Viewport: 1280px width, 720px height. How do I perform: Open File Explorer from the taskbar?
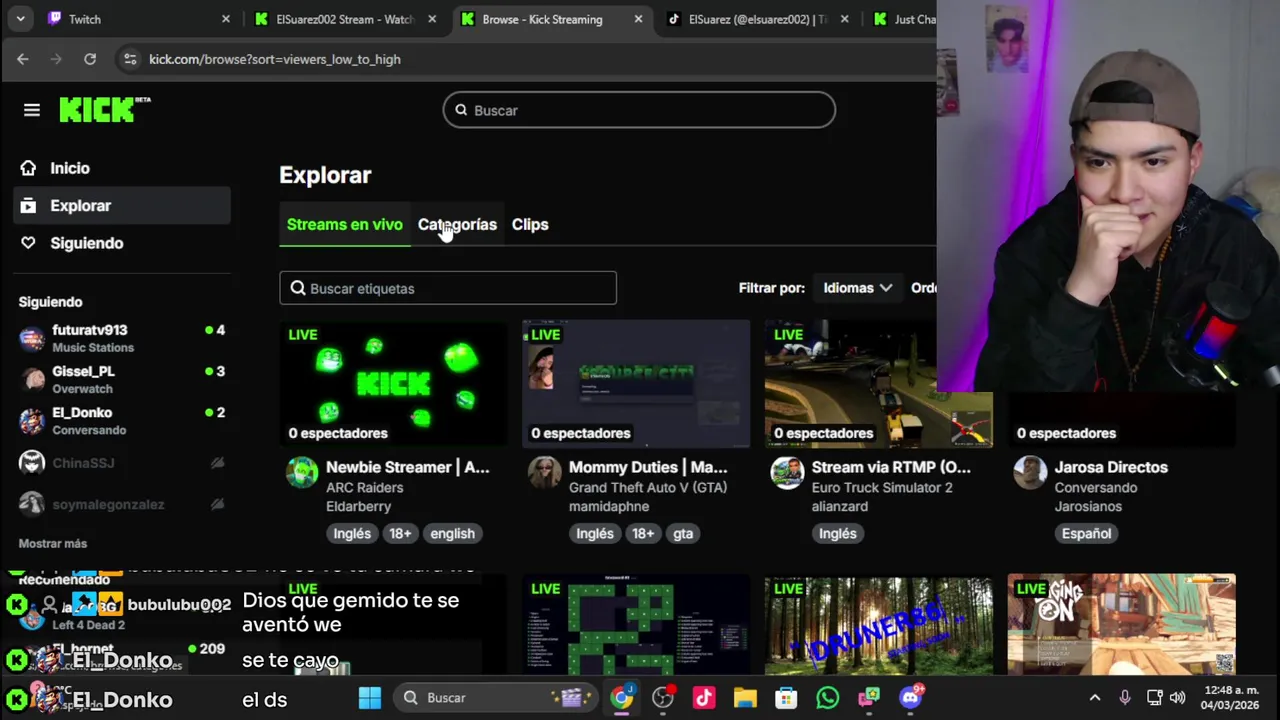pyautogui.click(x=745, y=698)
